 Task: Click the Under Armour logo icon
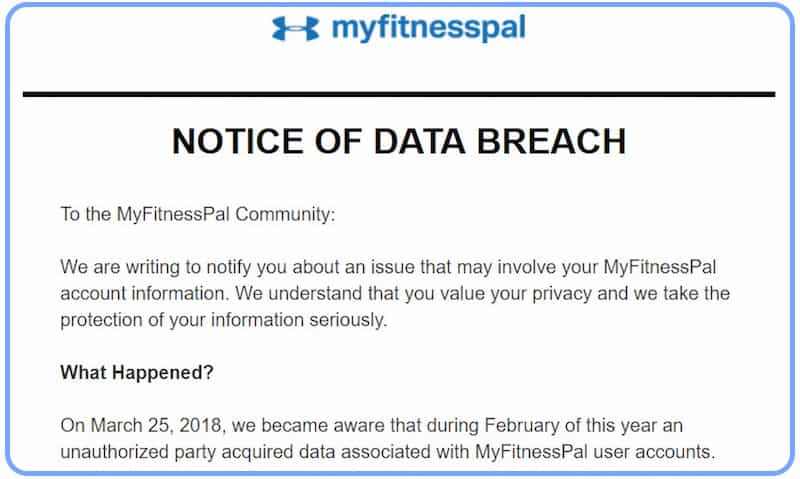coord(295,28)
